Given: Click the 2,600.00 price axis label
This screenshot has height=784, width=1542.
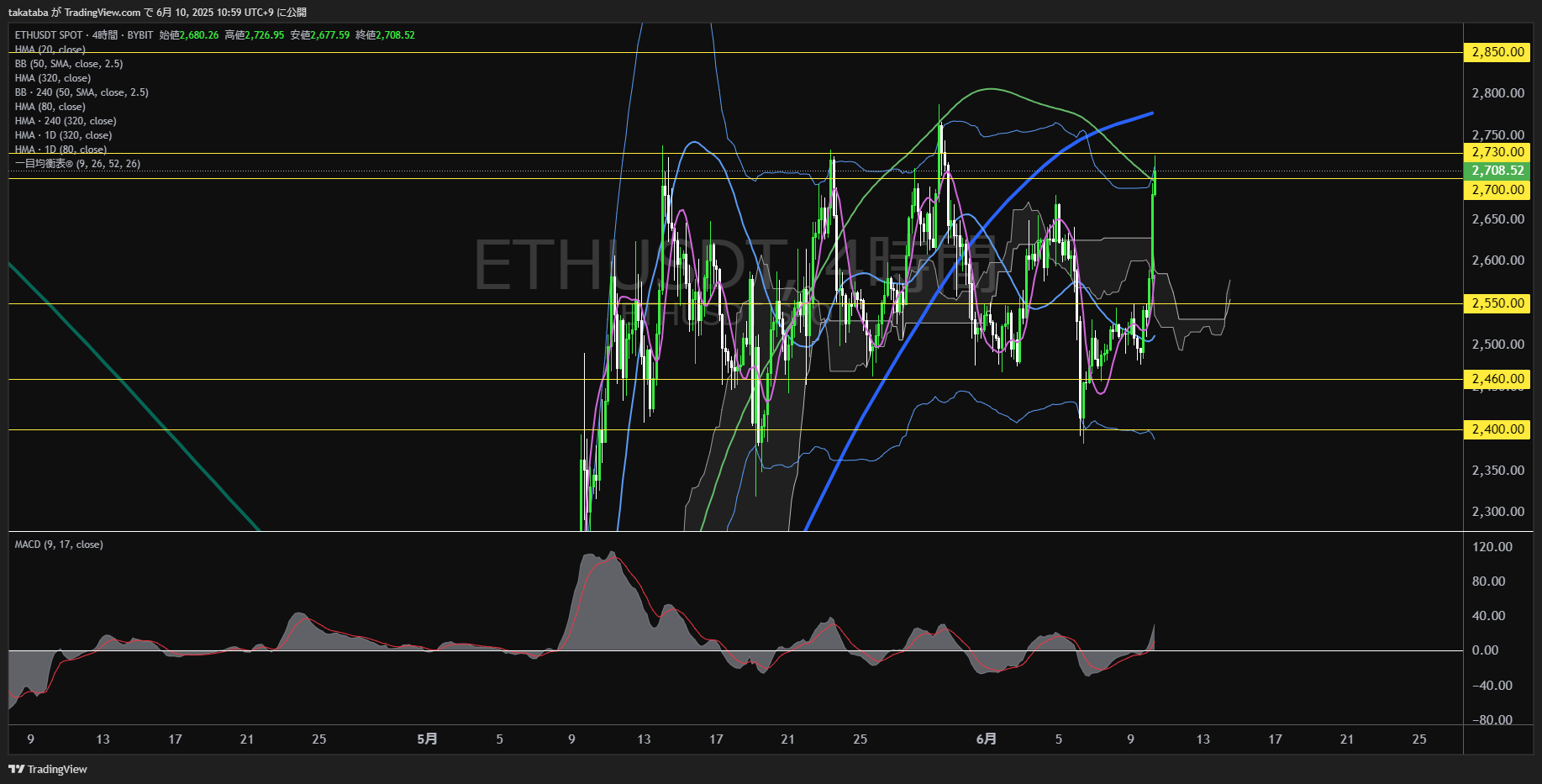Looking at the screenshot, I should 1498,260.
